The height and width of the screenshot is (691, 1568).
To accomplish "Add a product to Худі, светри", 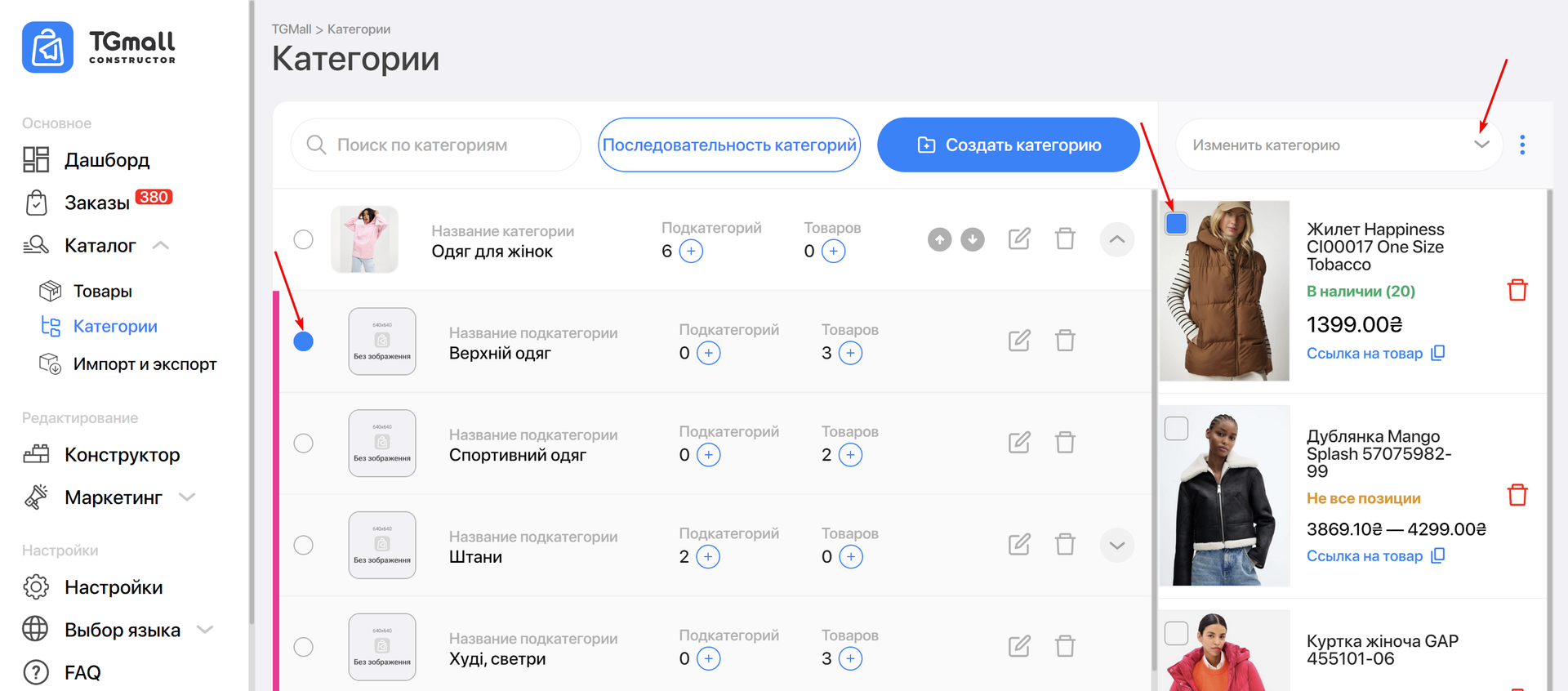I will [x=850, y=659].
